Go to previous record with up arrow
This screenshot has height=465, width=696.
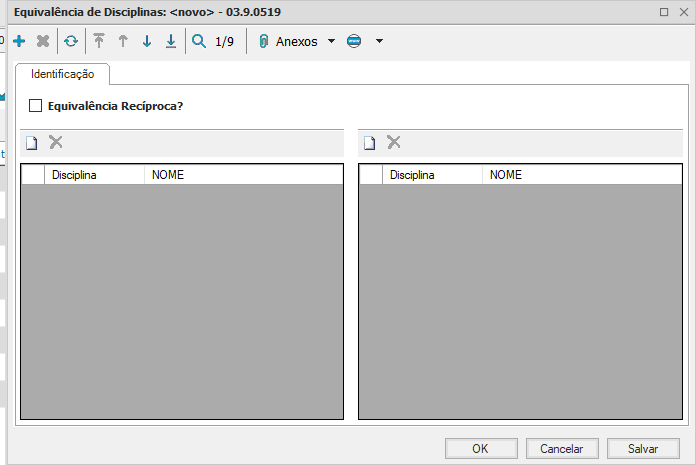click(123, 42)
